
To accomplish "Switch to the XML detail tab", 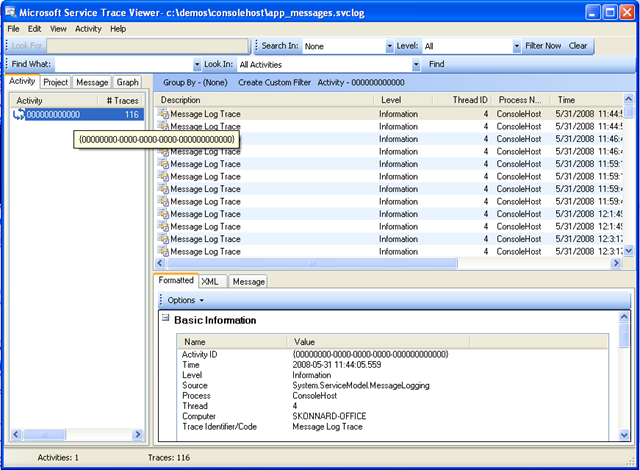I will click(213, 282).
